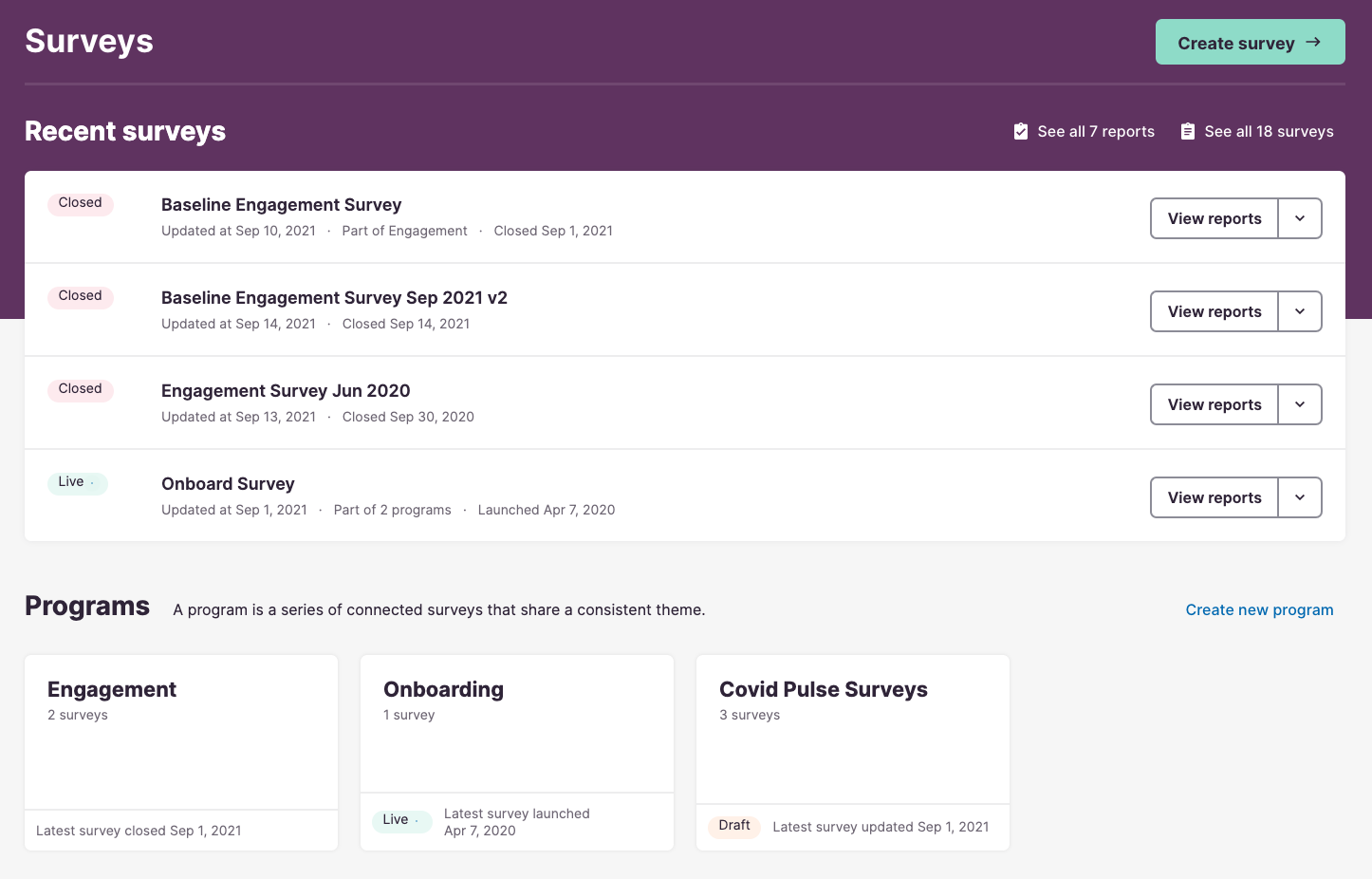1372x879 pixels.
Task: Open Engagement Survey Jun 2020 title
Action: pos(286,391)
